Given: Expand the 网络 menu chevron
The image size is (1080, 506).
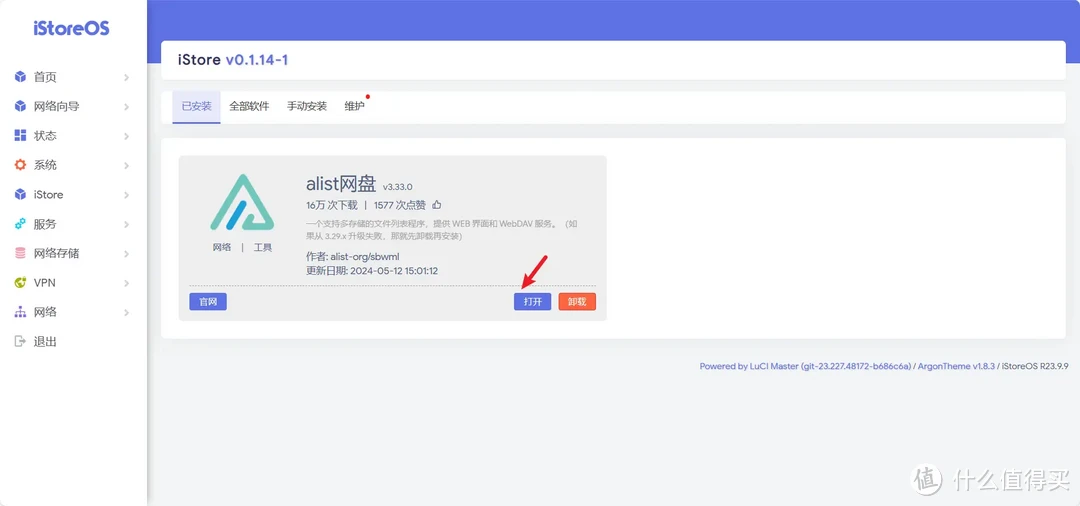Looking at the screenshot, I should 127,313.
